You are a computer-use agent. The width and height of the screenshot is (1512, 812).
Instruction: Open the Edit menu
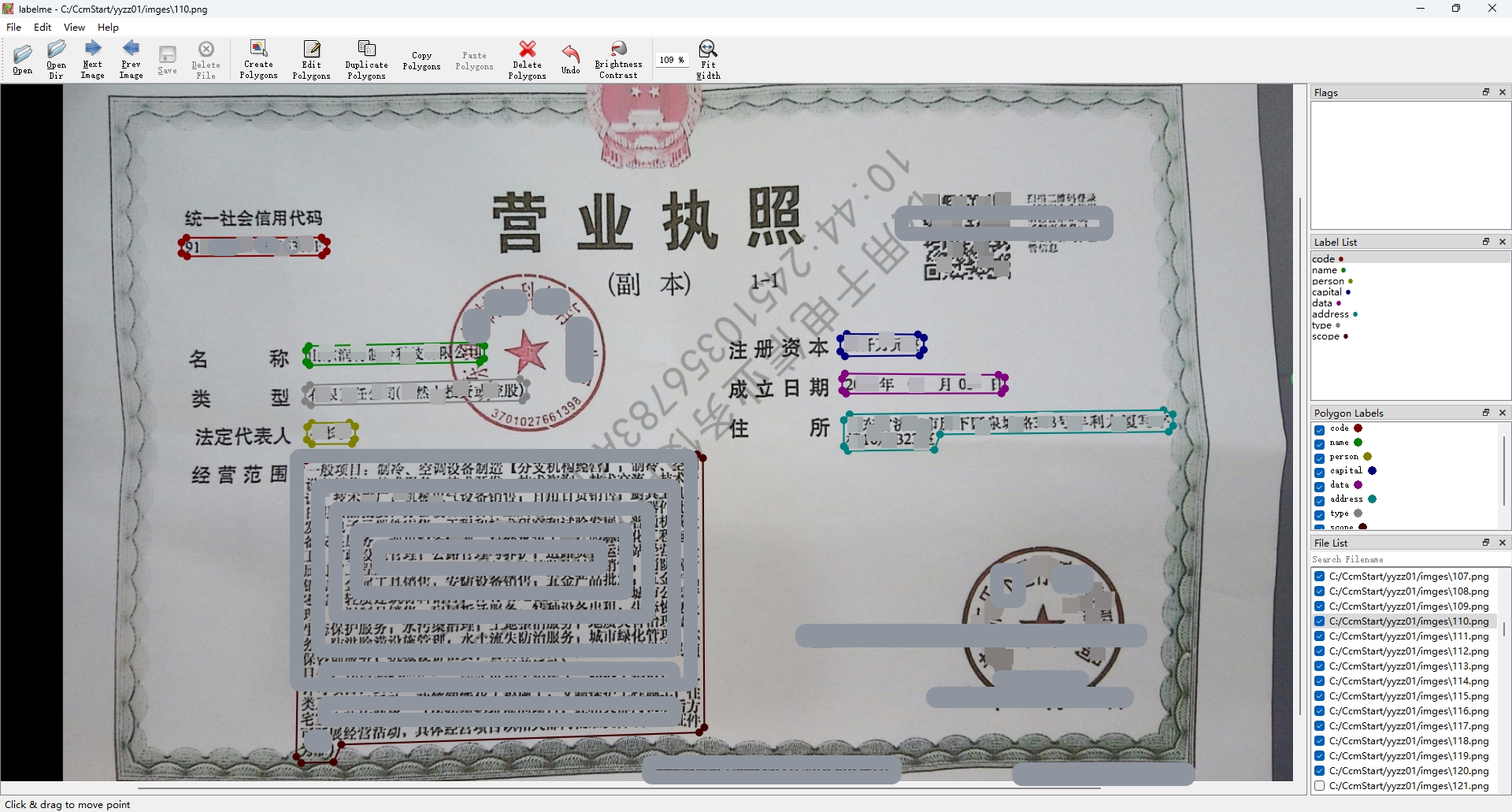(x=42, y=27)
